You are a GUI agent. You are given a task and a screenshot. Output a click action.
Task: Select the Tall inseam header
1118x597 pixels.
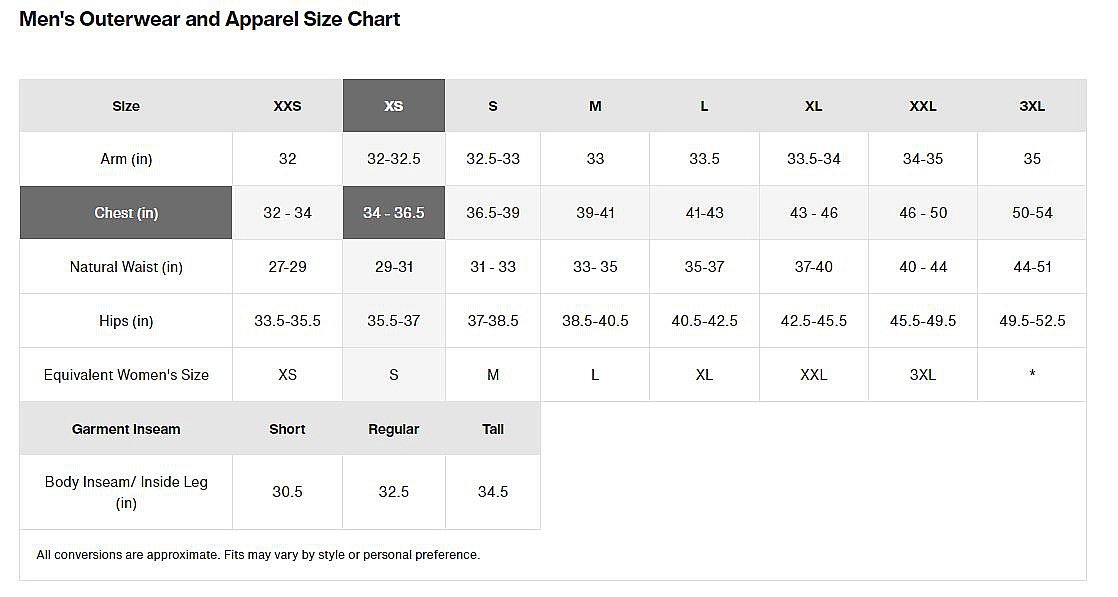(493, 429)
